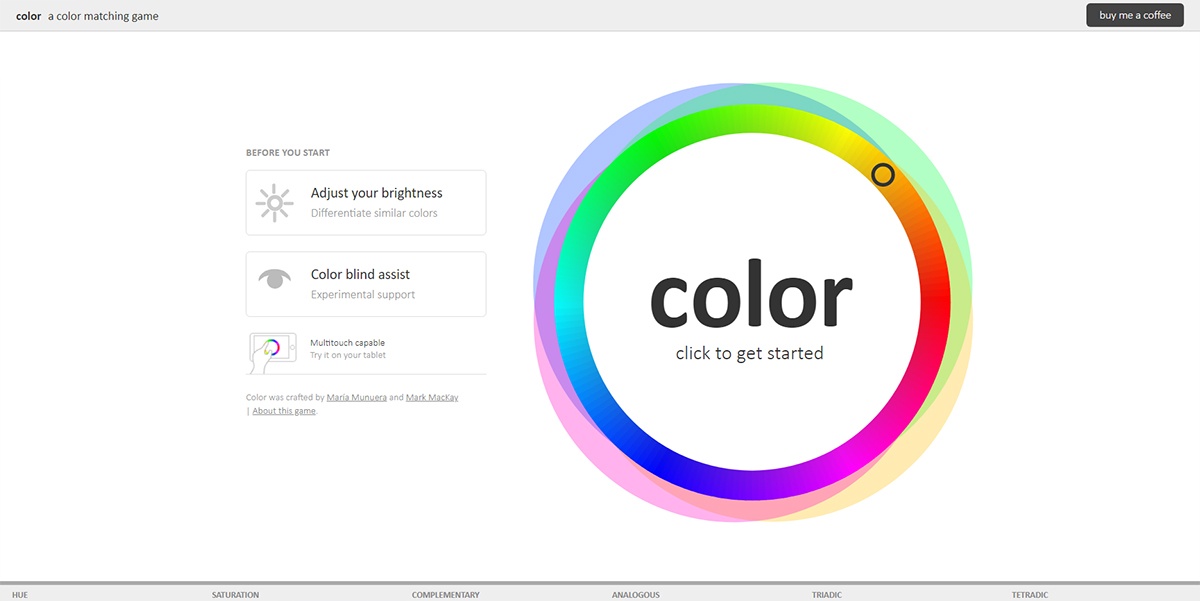Click 'Multitouch capable' text
The image size is (1200, 601).
(347, 343)
